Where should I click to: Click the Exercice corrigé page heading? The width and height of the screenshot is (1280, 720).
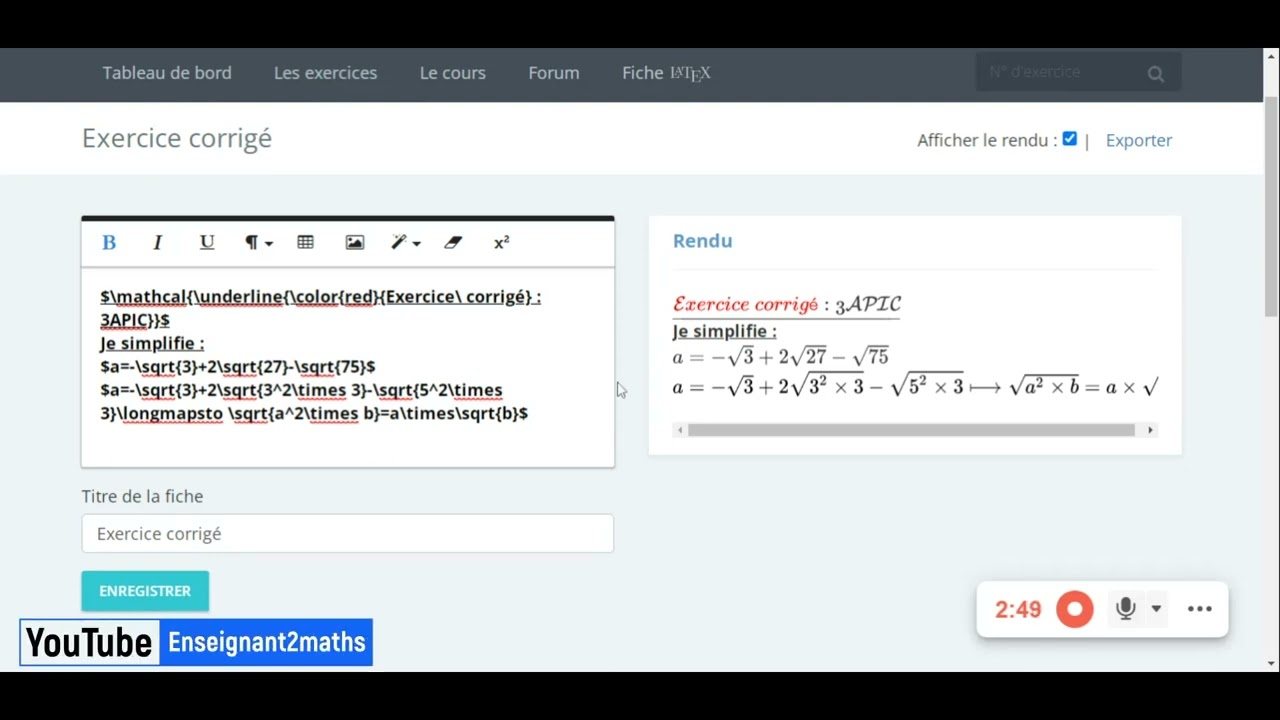177,138
